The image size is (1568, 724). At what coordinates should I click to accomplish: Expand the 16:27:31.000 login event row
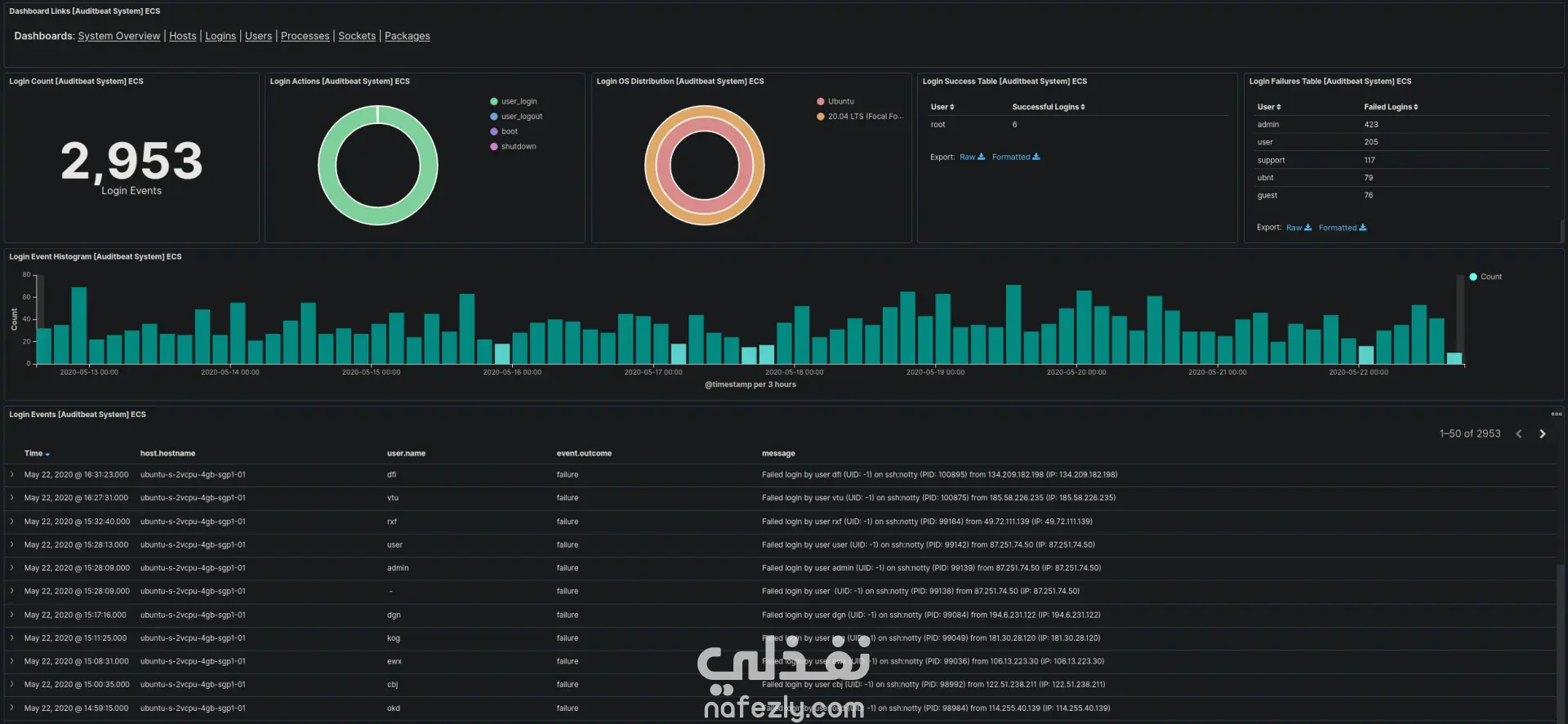coord(12,498)
